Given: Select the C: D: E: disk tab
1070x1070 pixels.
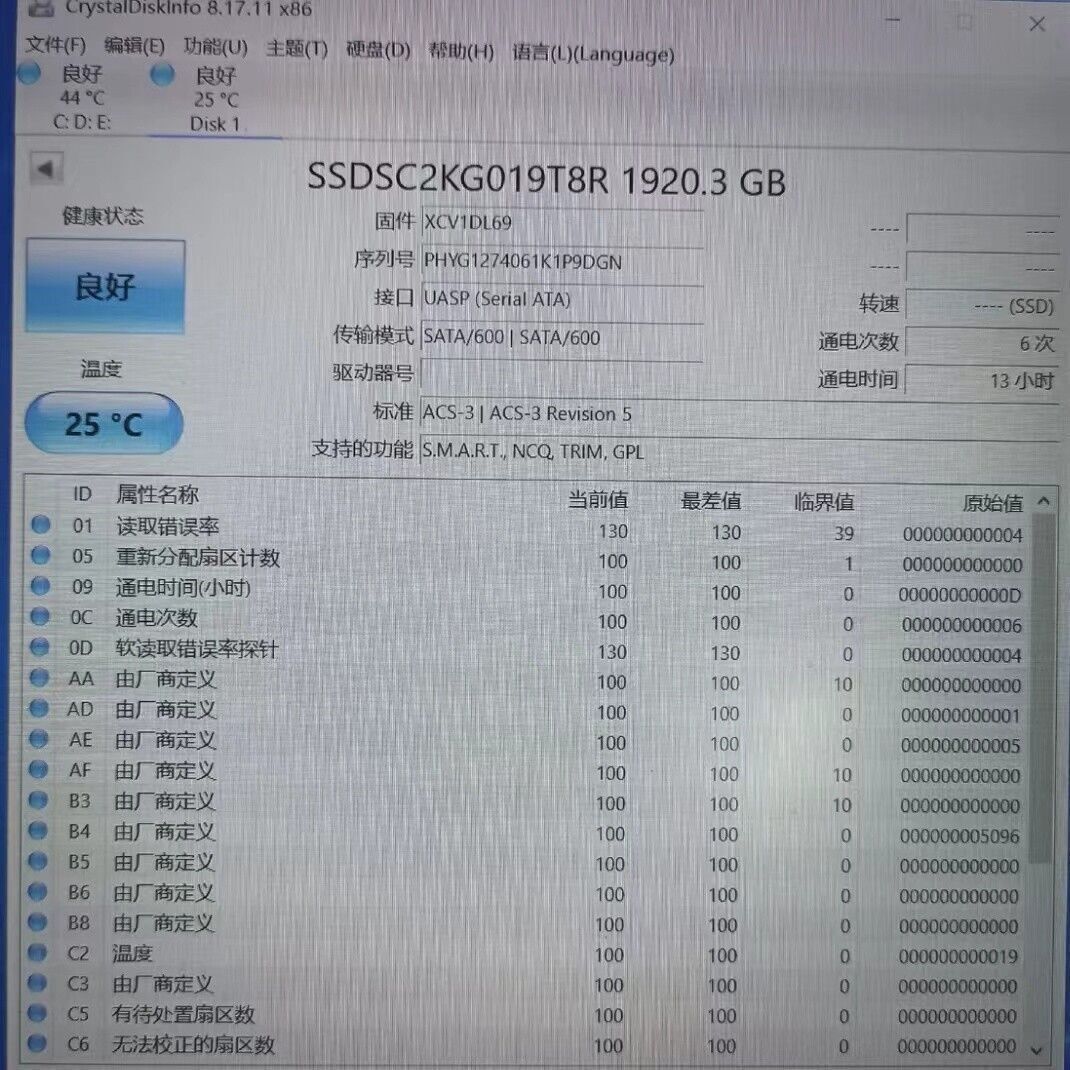Looking at the screenshot, I should click(x=82, y=97).
